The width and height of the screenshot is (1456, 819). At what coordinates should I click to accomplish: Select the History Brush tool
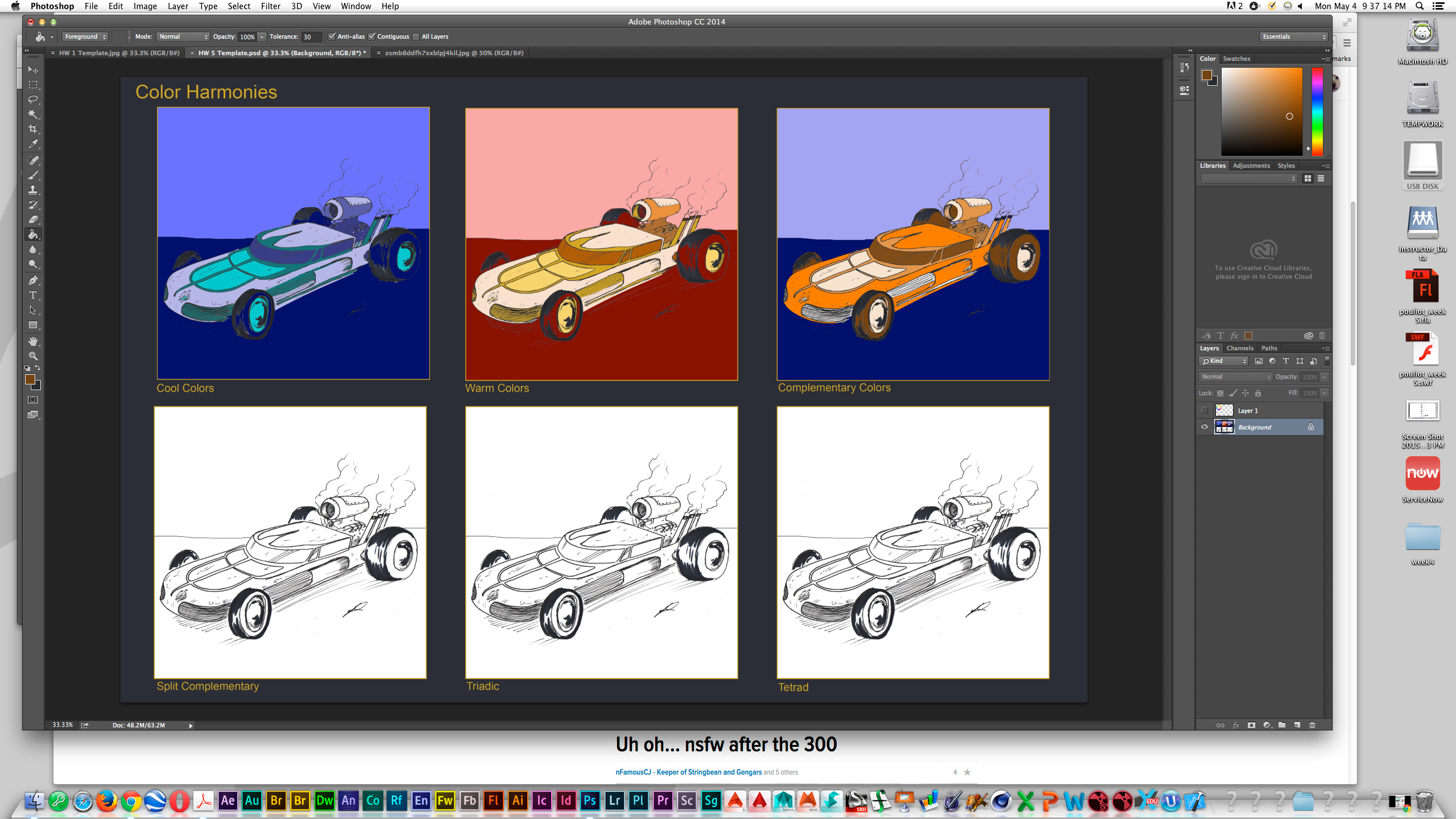(33, 205)
